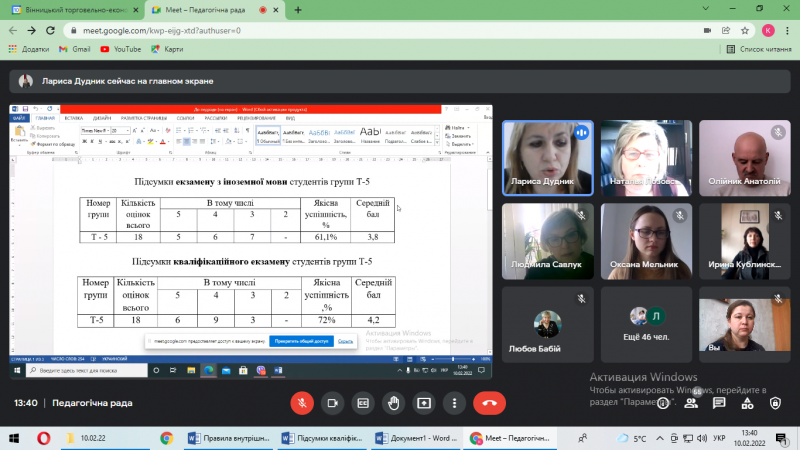The image size is (800, 450).
Task: Click Meet – Педагогічн... Chrome taskbar button
Action: (510, 438)
